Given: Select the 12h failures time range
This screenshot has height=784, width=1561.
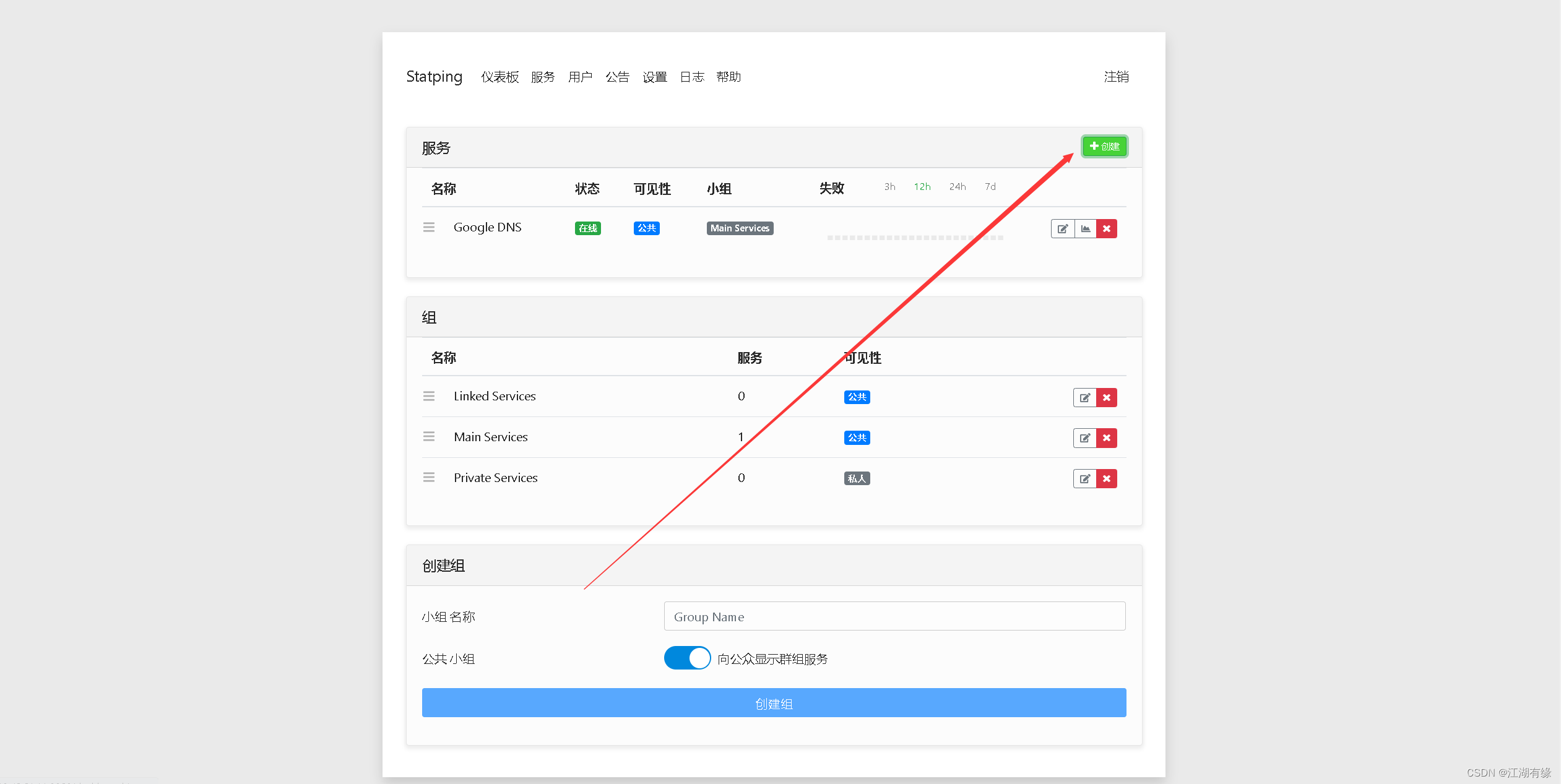Looking at the screenshot, I should (922, 187).
